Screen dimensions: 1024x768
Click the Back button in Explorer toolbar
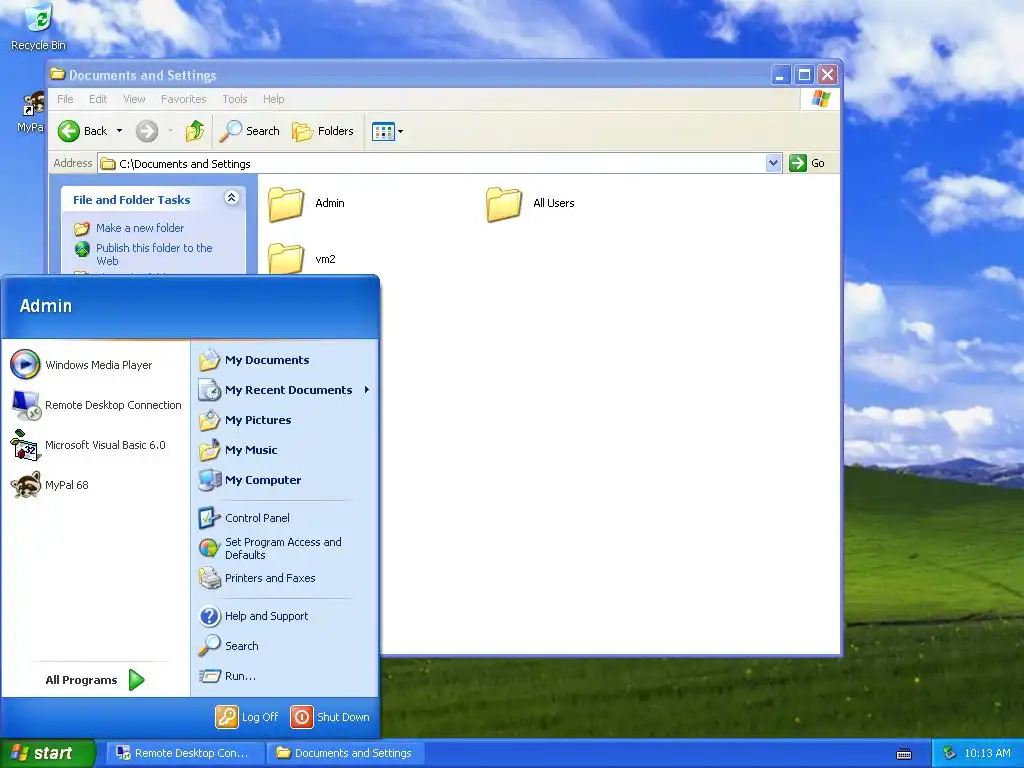coord(82,131)
